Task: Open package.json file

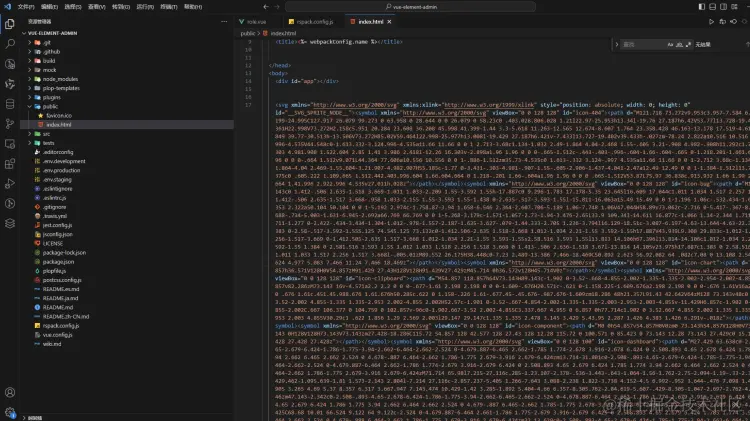Action: 127,262
